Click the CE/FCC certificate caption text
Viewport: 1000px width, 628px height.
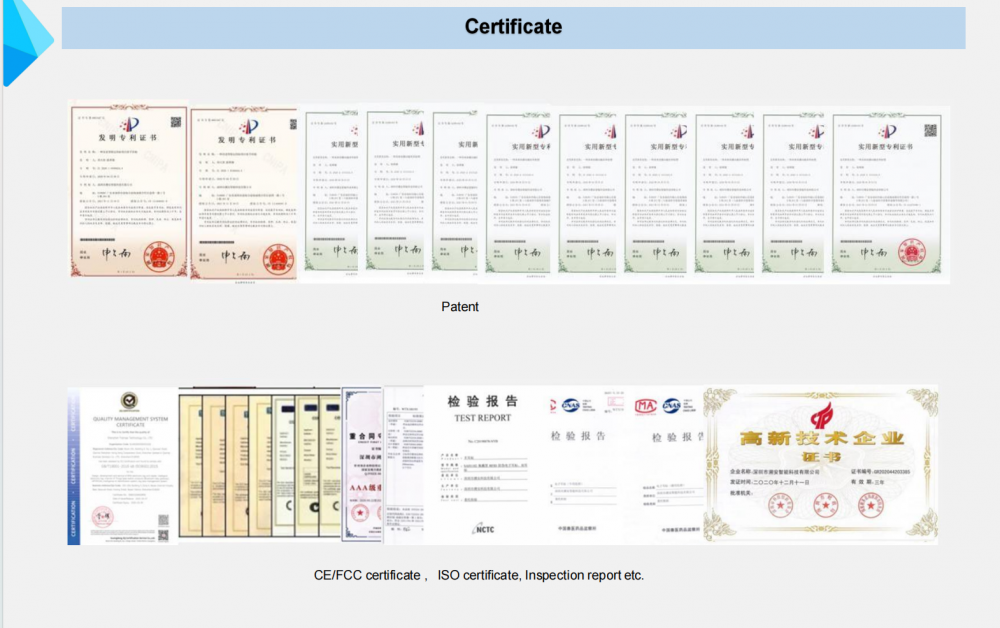pyautogui.click(x=479, y=575)
